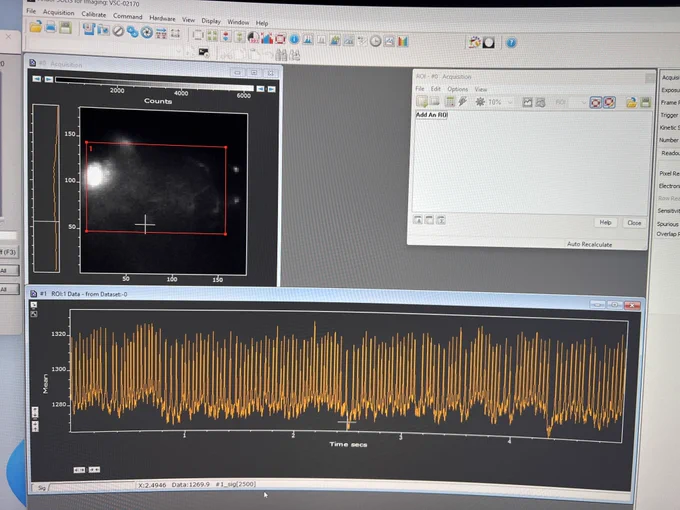
Task: Click the vertical profile strip left of image
Action: [x=46, y=189]
